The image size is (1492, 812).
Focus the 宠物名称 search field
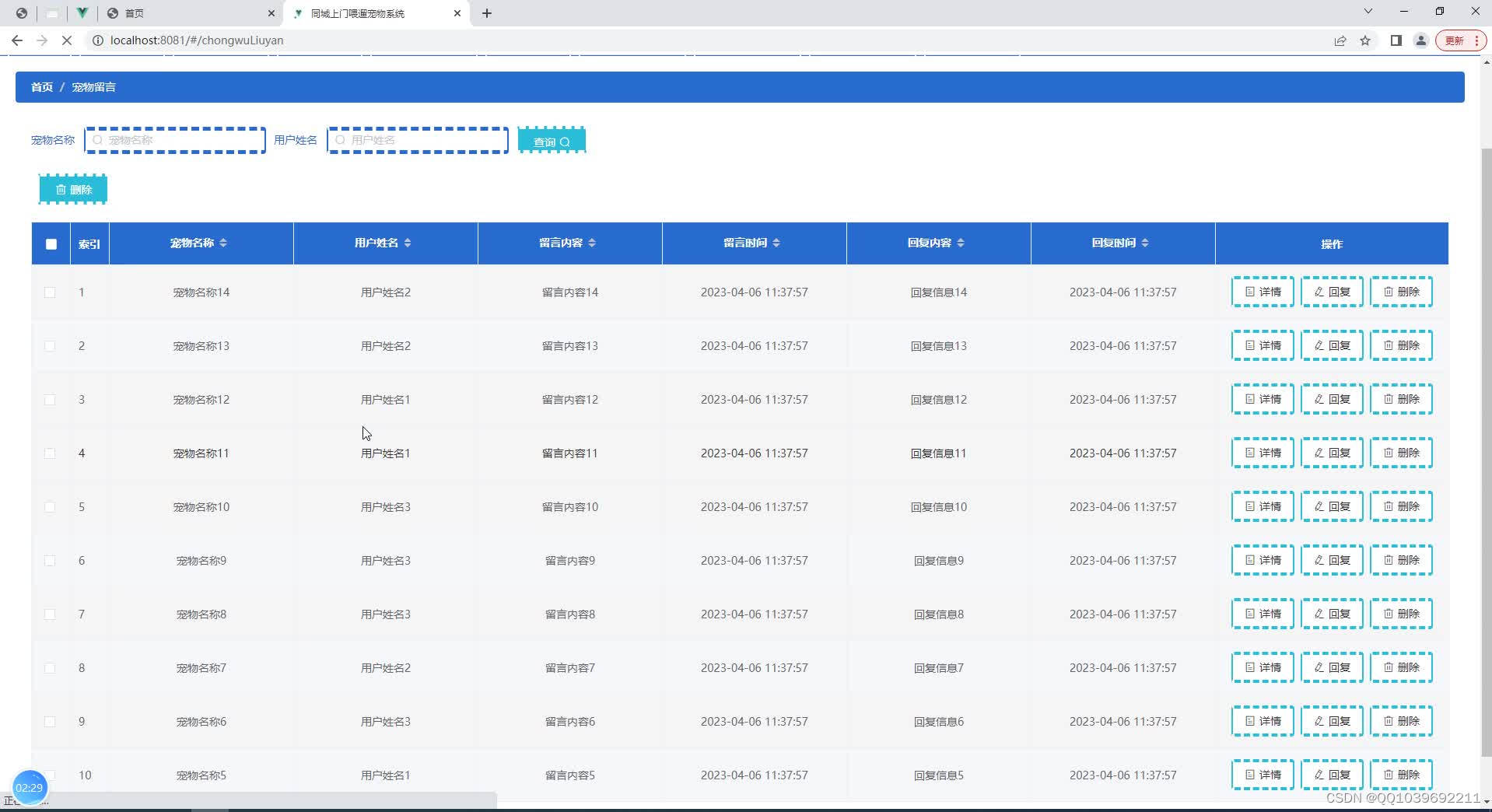click(175, 140)
